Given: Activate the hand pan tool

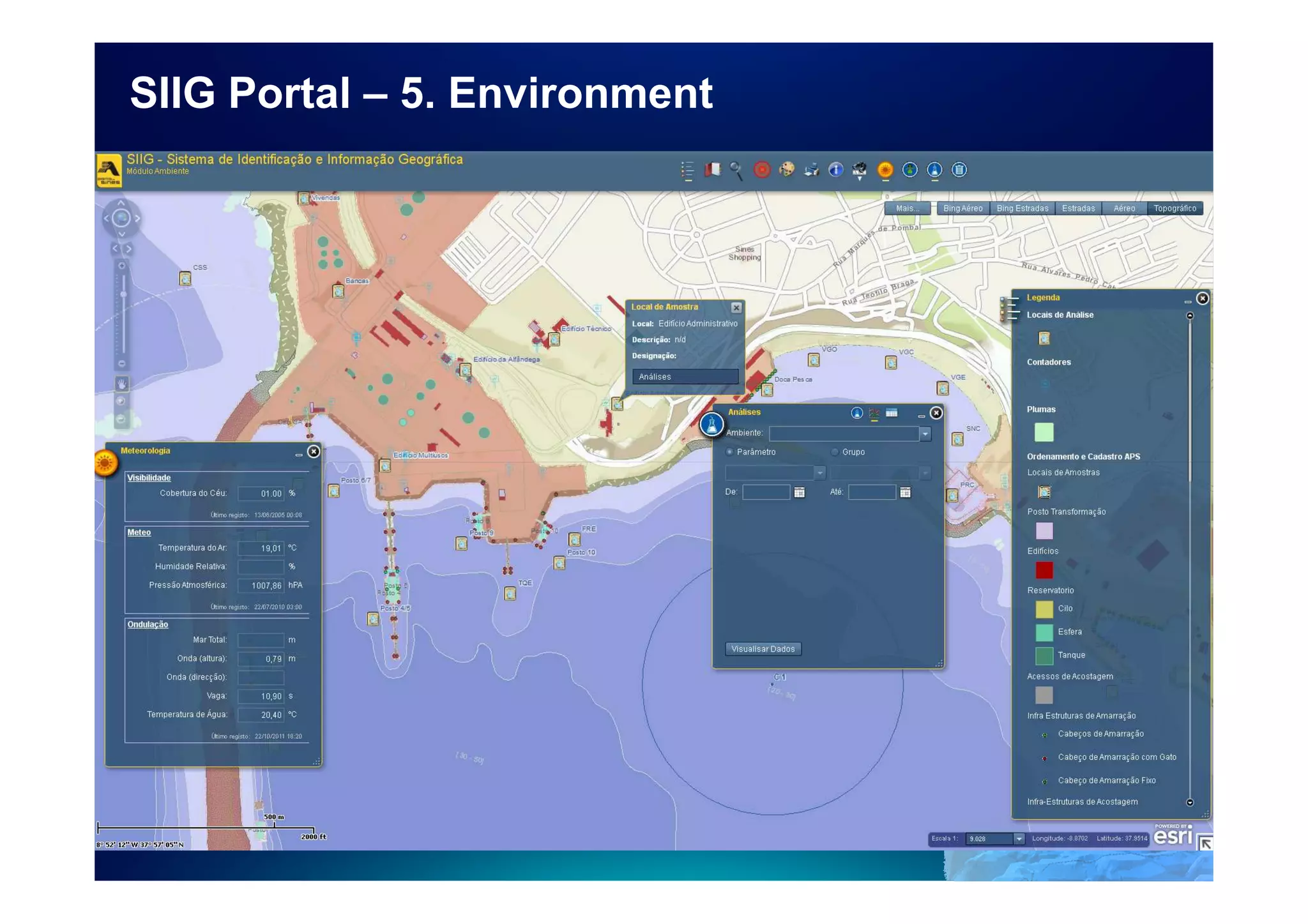Looking at the screenshot, I should (x=121, y=384).
